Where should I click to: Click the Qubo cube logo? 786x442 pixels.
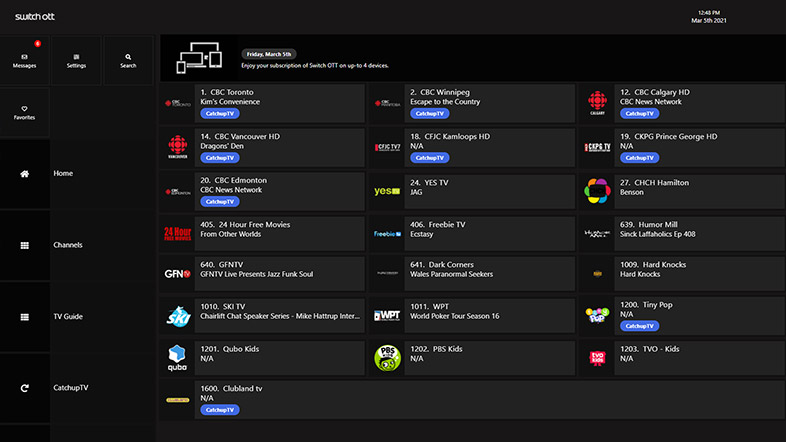point(177,358)
